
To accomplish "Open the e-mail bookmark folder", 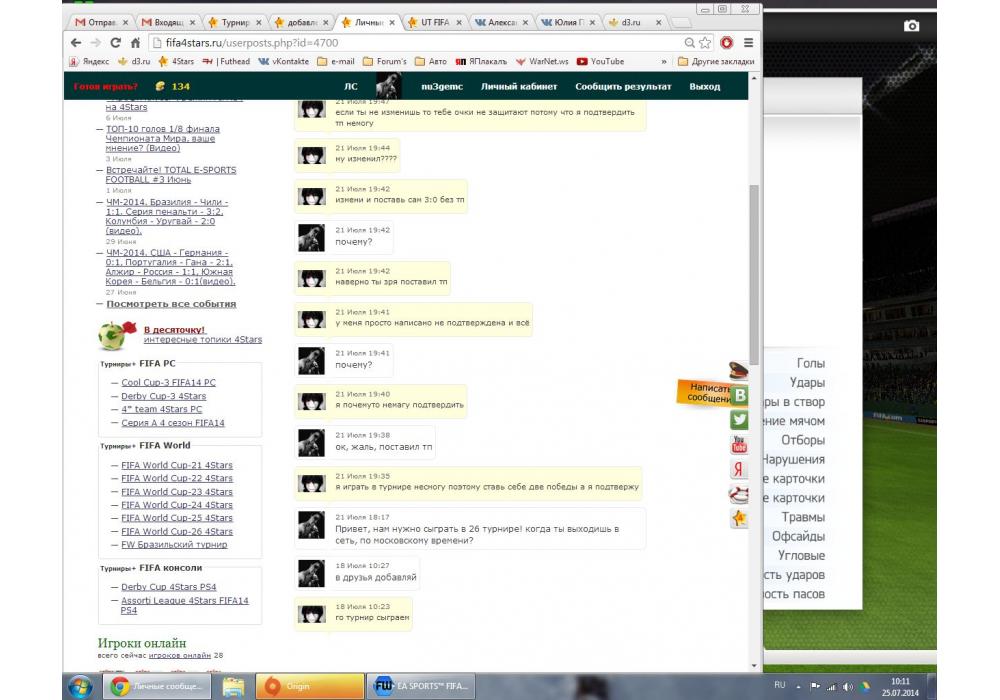I will pyautogui.click(x=335, y=62).
